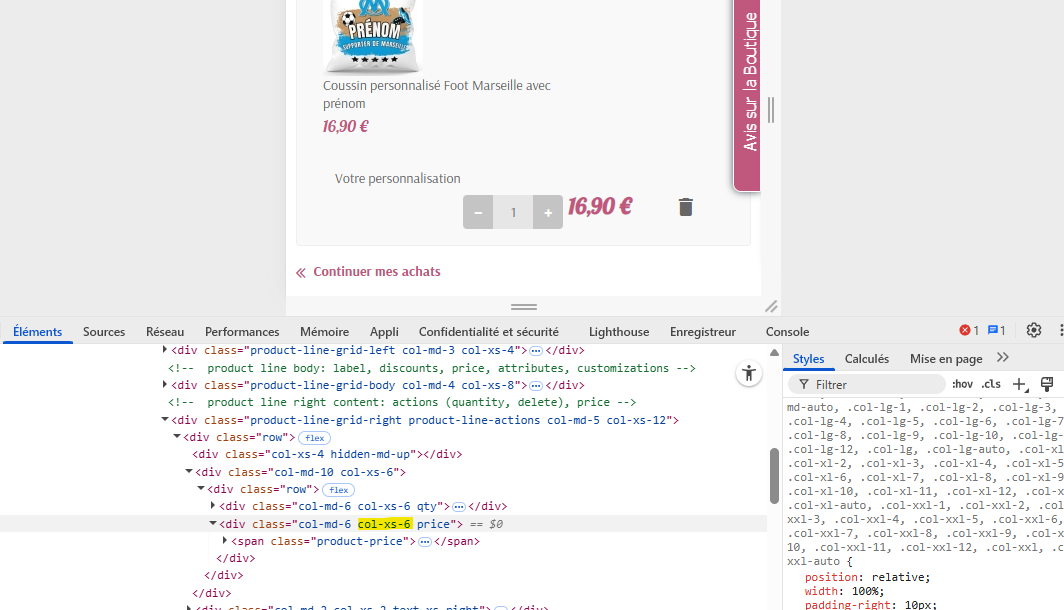This screenshot has width=1064, height=610.
Task: Expand the col-xs-6 qty div
Action: [212, 506]
